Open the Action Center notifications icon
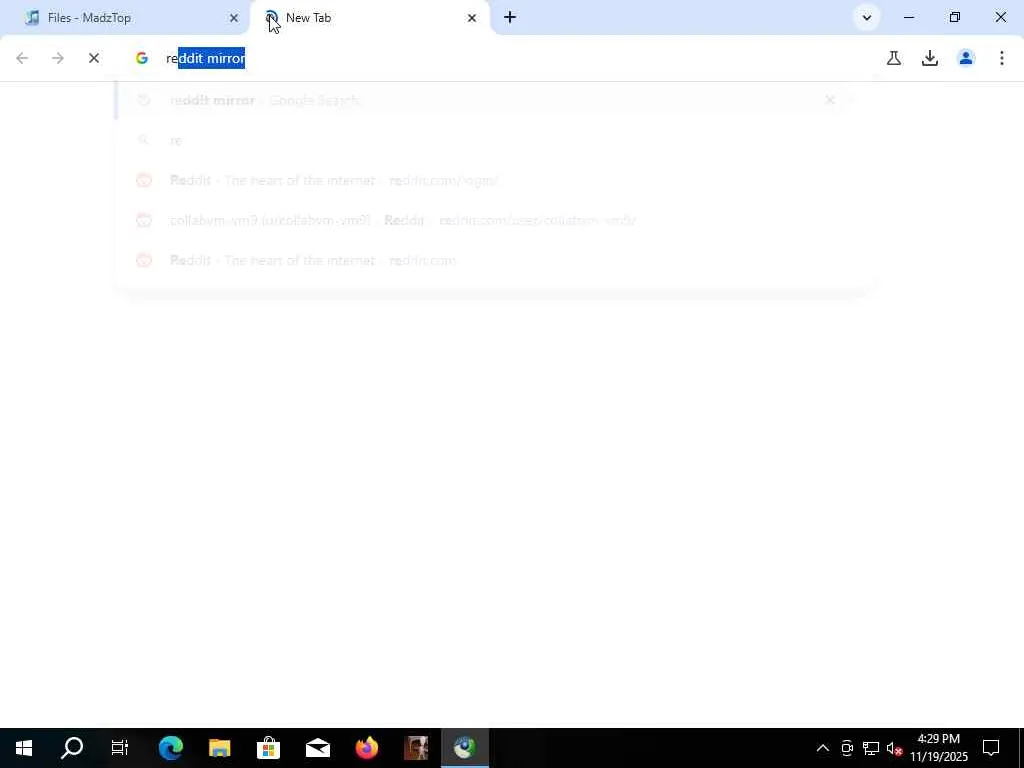Image resolution: width=1024 pixels, height=768 pixels. [x=991, y=748]
